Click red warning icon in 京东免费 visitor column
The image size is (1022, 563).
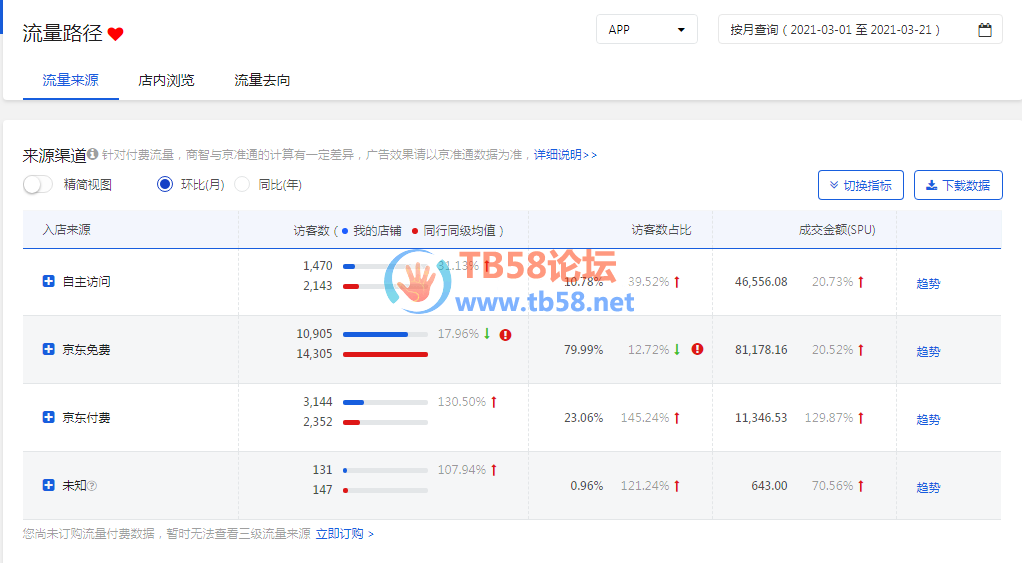coord(505,335)
